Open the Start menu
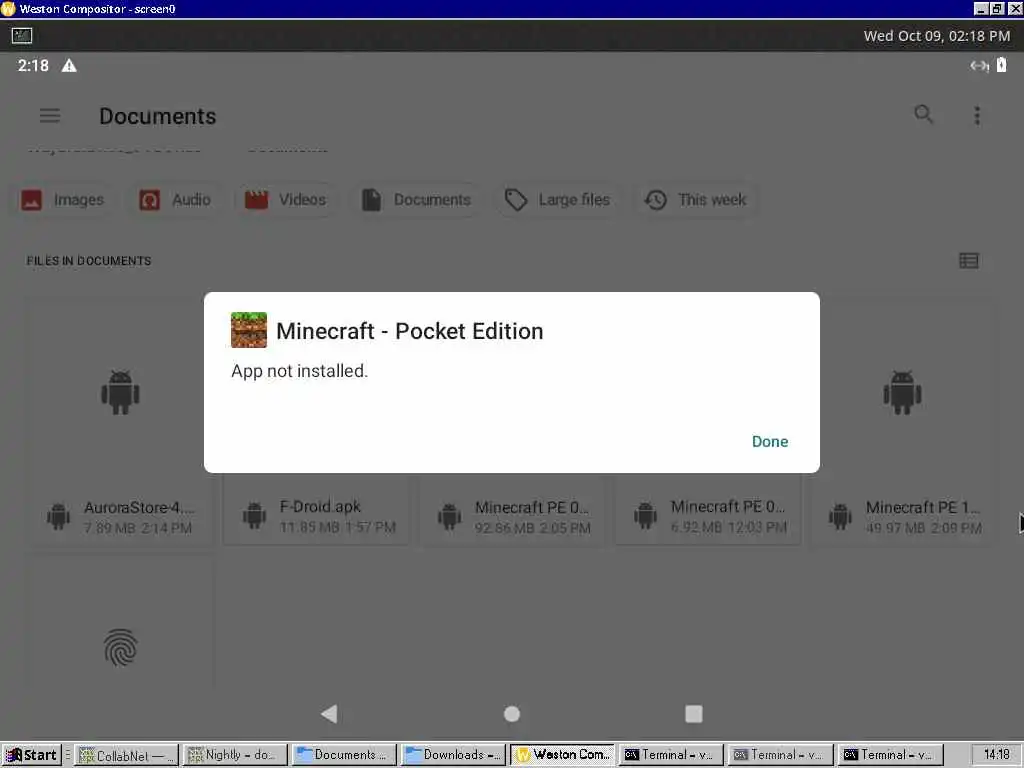The image size is (1024, 768). (x=31, y=755)
